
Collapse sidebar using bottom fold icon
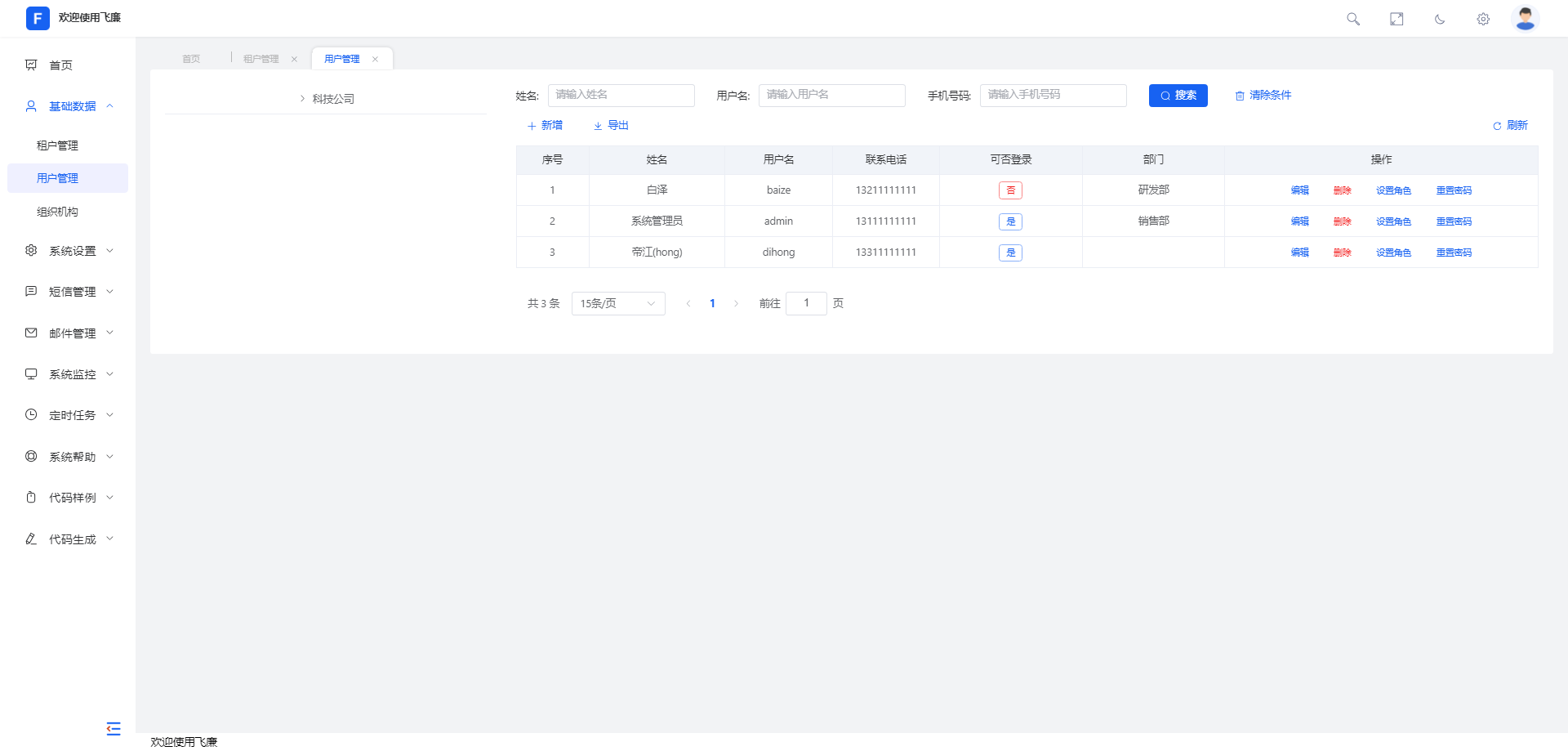pyautogui.click(x=114, y=728)
